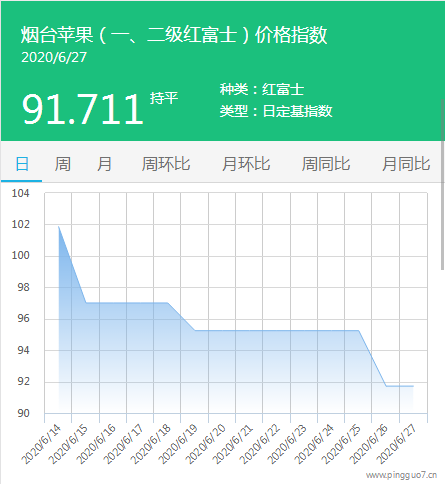Click the 持平 status label
This screenshot has width=445, height=484.
click(x=164, y=98)
